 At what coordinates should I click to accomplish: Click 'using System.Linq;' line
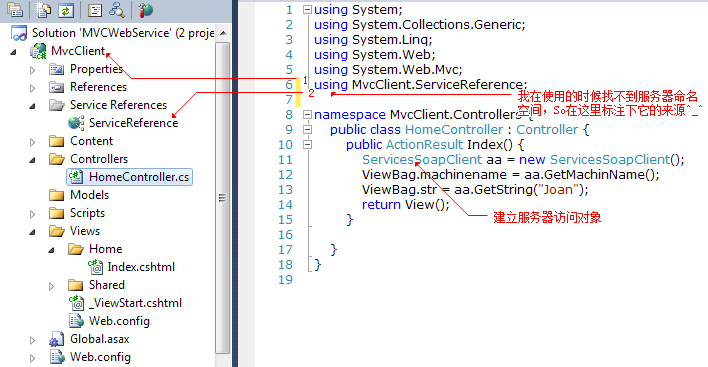coord(373,40)
